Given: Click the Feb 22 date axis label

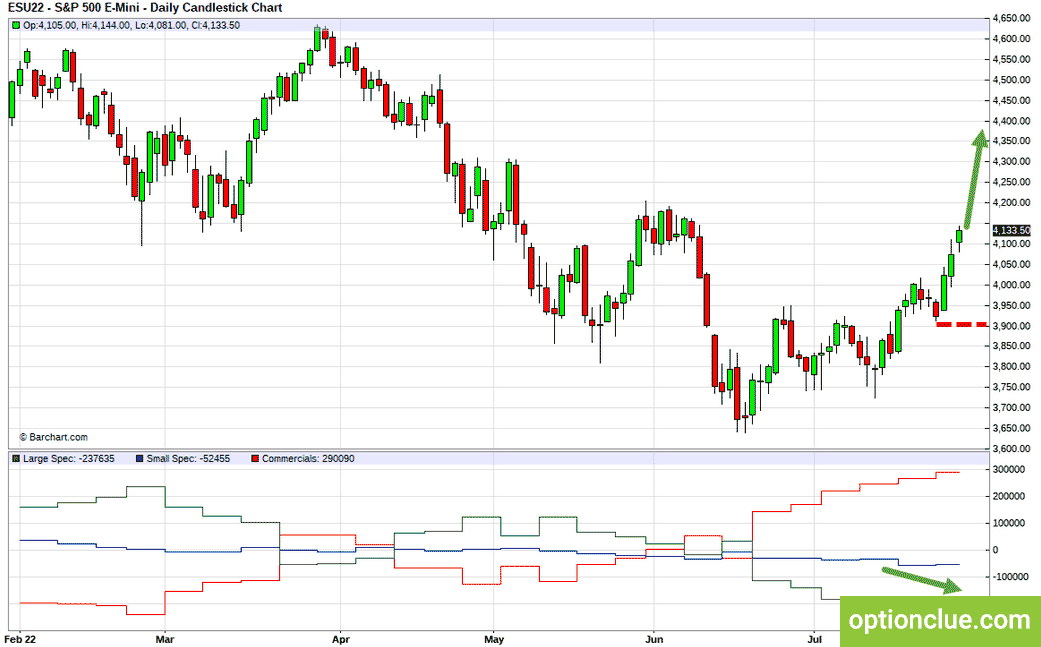Looking at the screenshot, I should 23,640.
